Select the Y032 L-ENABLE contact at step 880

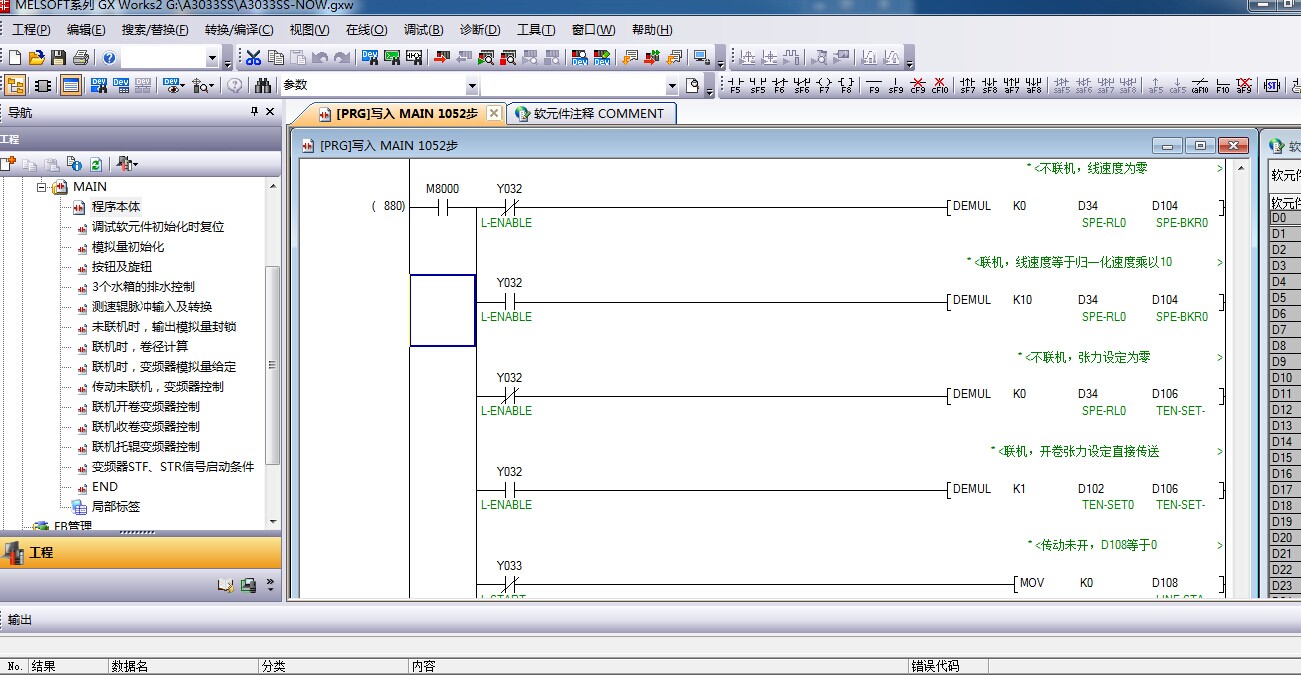point(509,207)
